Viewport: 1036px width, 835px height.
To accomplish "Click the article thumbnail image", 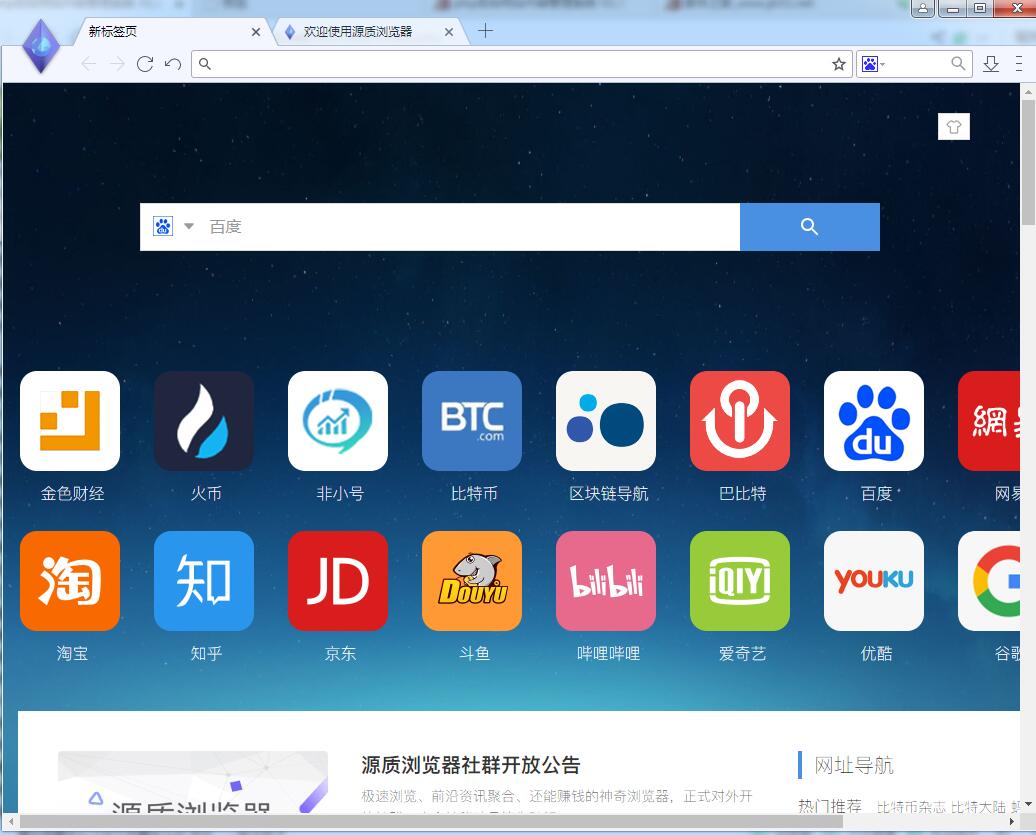I will point(193,782).
